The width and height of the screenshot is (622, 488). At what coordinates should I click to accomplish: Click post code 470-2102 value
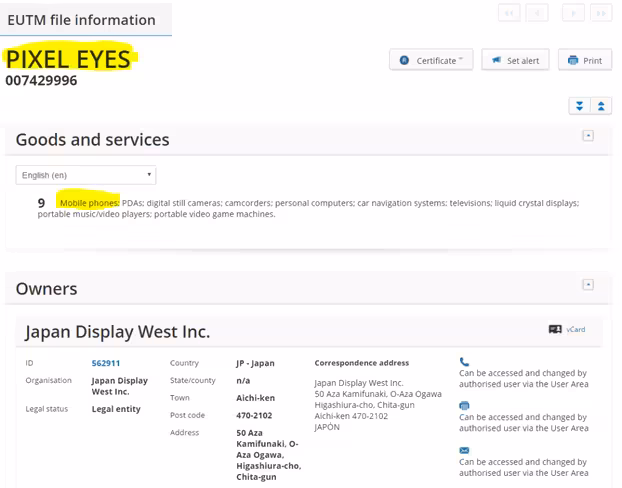point(254,415)
